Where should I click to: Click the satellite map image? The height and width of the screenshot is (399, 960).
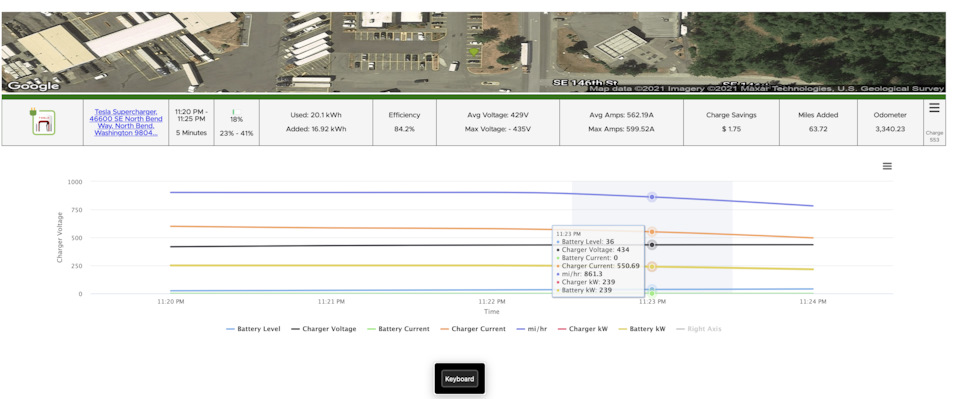tap(473, 53)
